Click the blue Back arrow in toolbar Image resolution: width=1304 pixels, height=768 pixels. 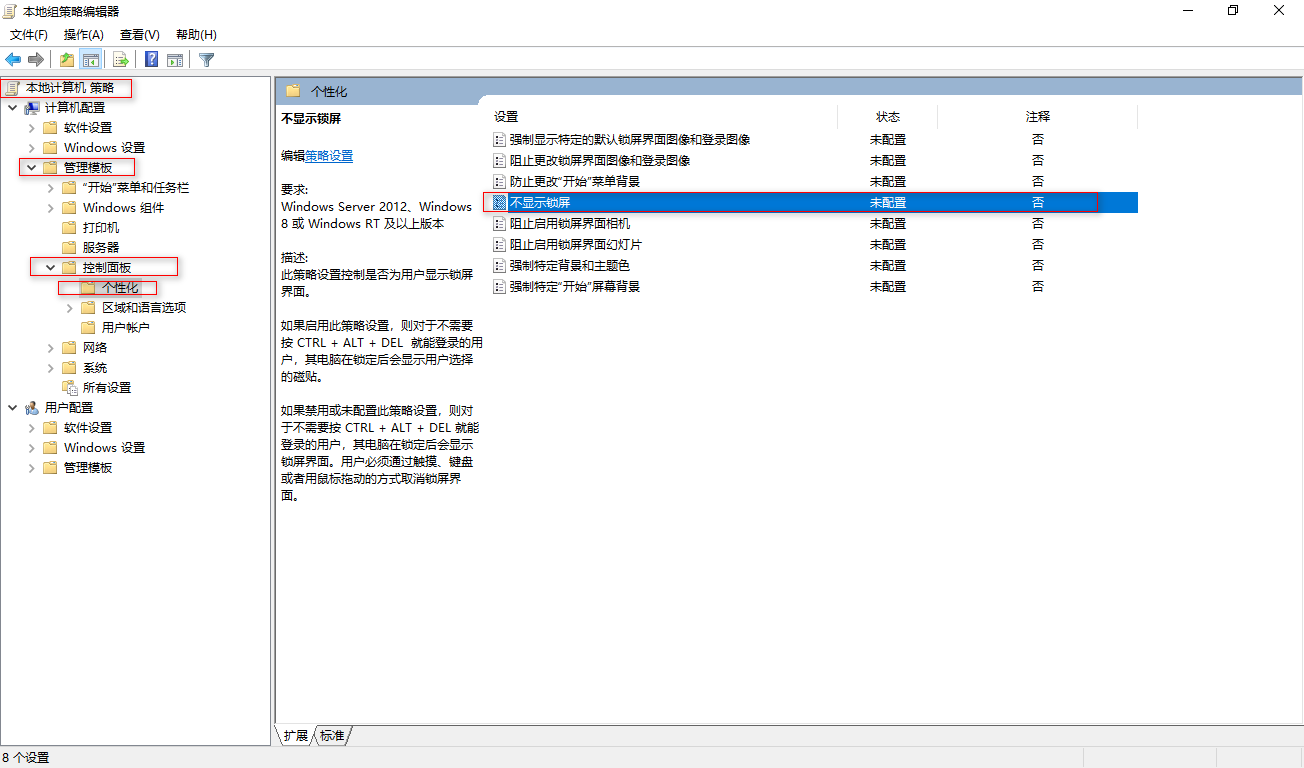pos(13,59)
